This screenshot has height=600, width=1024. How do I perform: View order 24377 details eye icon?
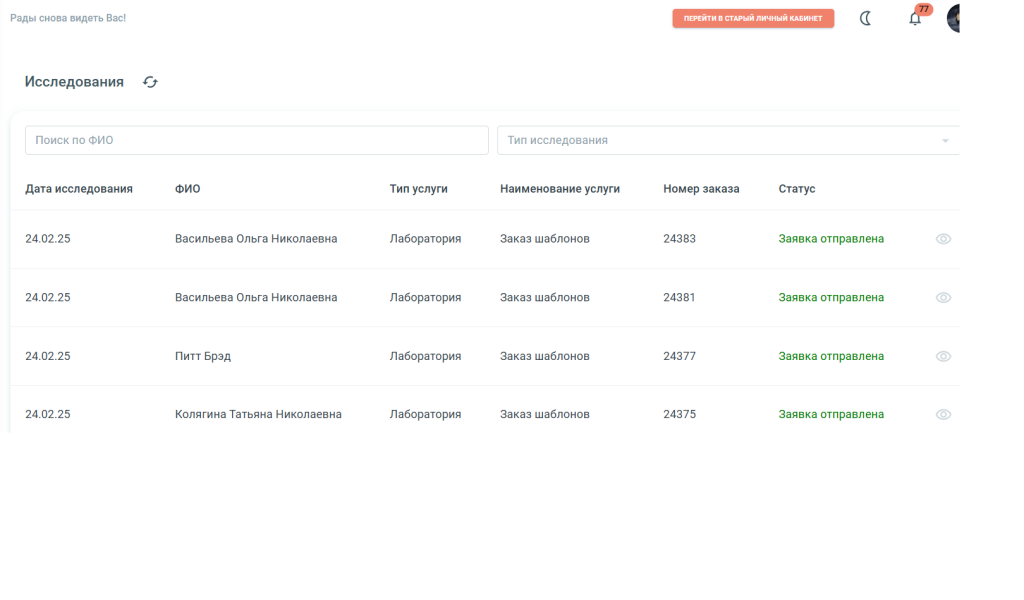[943, 356]
